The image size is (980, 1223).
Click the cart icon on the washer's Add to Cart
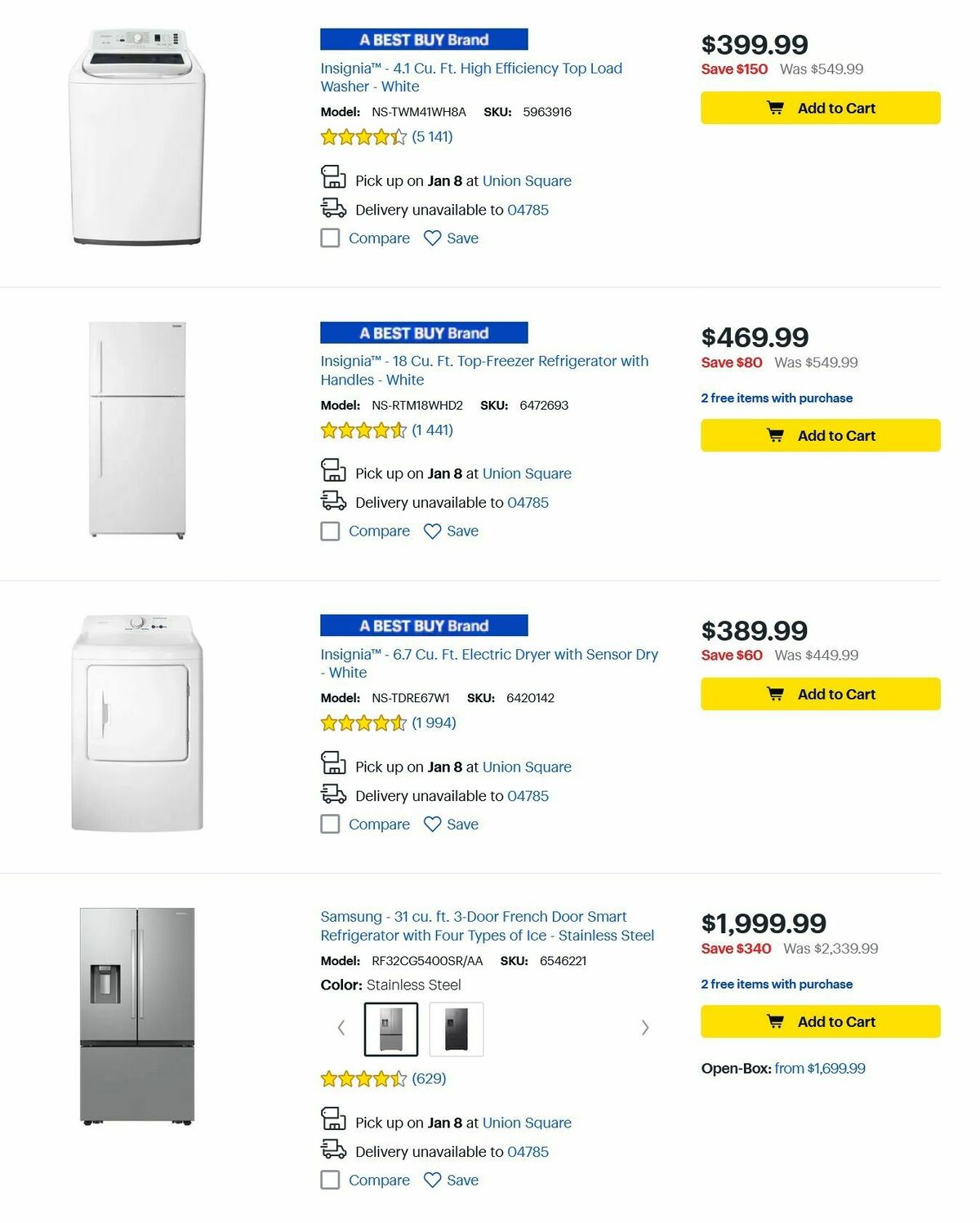point(774,108)
